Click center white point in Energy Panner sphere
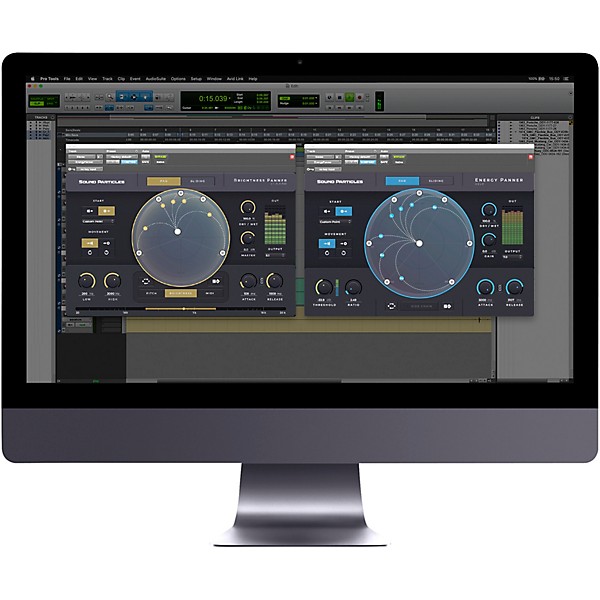 click(x=419, y=243)
